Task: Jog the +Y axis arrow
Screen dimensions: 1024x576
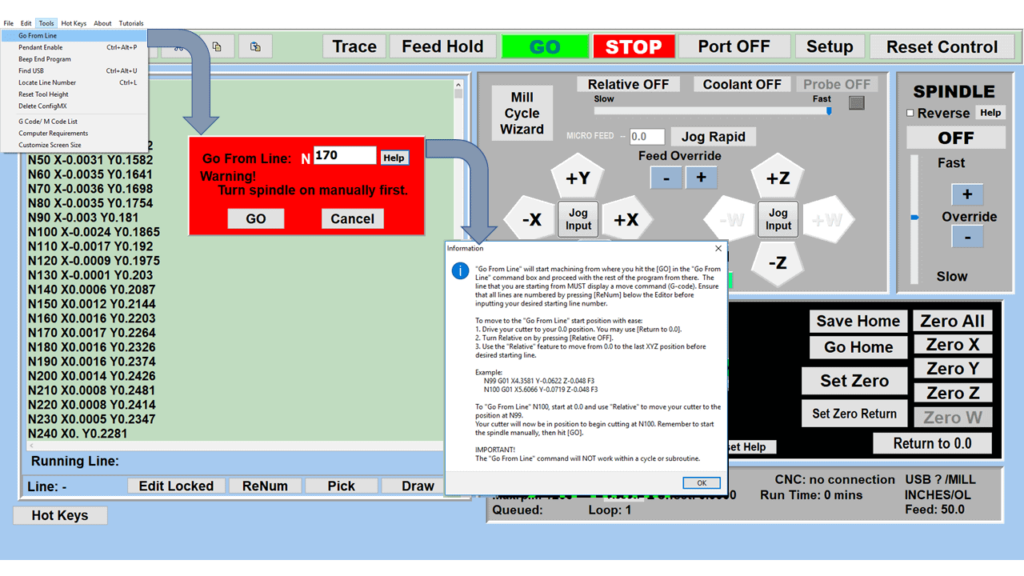Action: 578,180
